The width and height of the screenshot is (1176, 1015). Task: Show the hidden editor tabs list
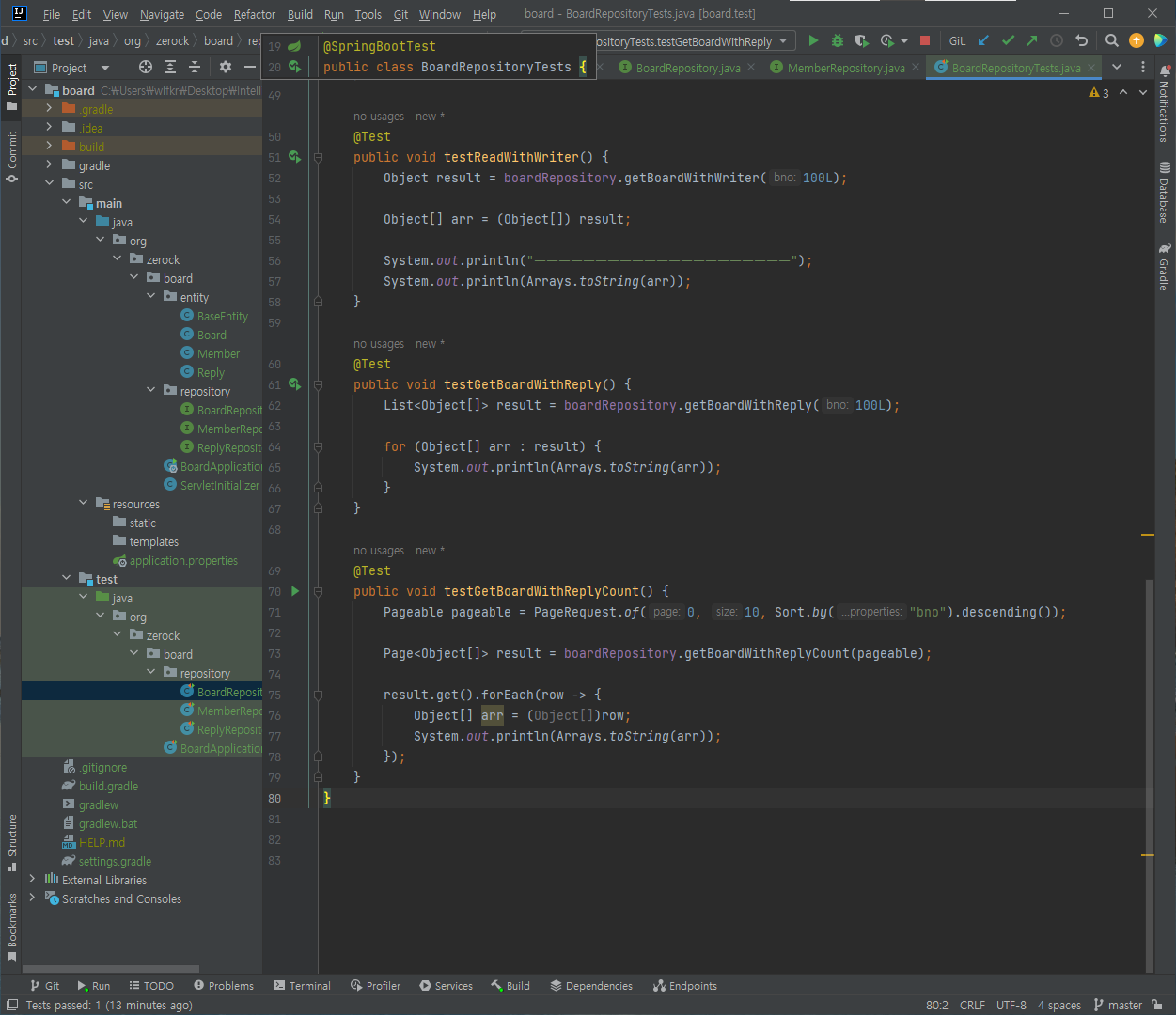1117,67
